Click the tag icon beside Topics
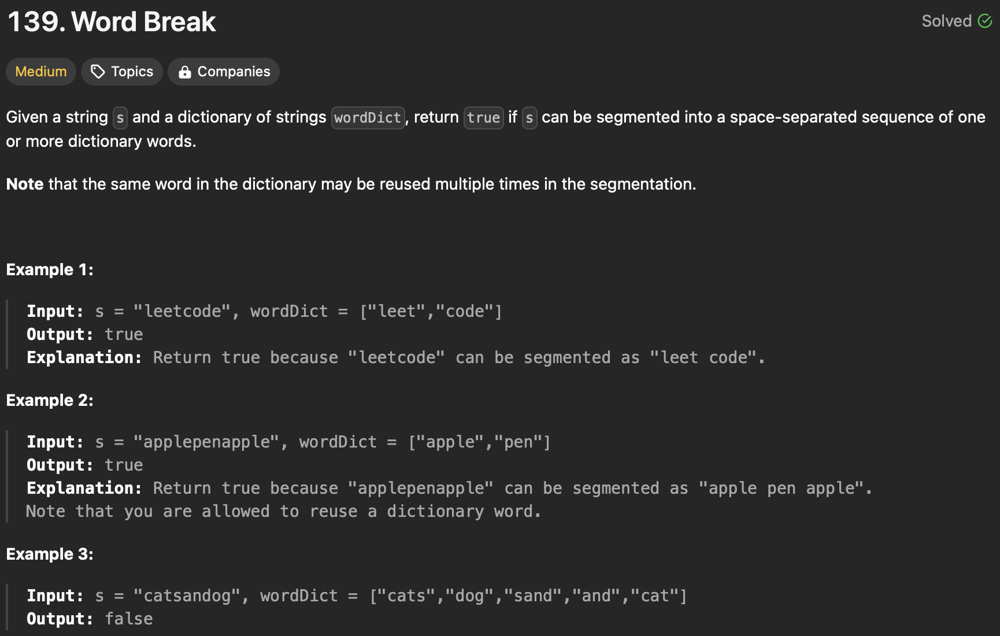This screenshot has height=636, width=1000. coord(98,72)
